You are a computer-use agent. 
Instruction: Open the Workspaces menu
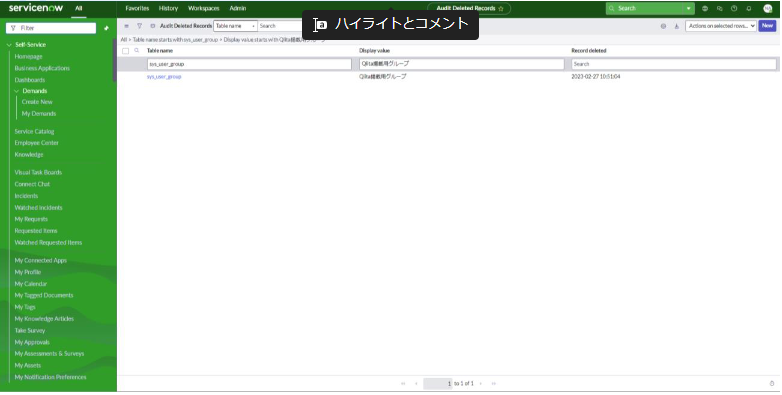pos(203,8)
